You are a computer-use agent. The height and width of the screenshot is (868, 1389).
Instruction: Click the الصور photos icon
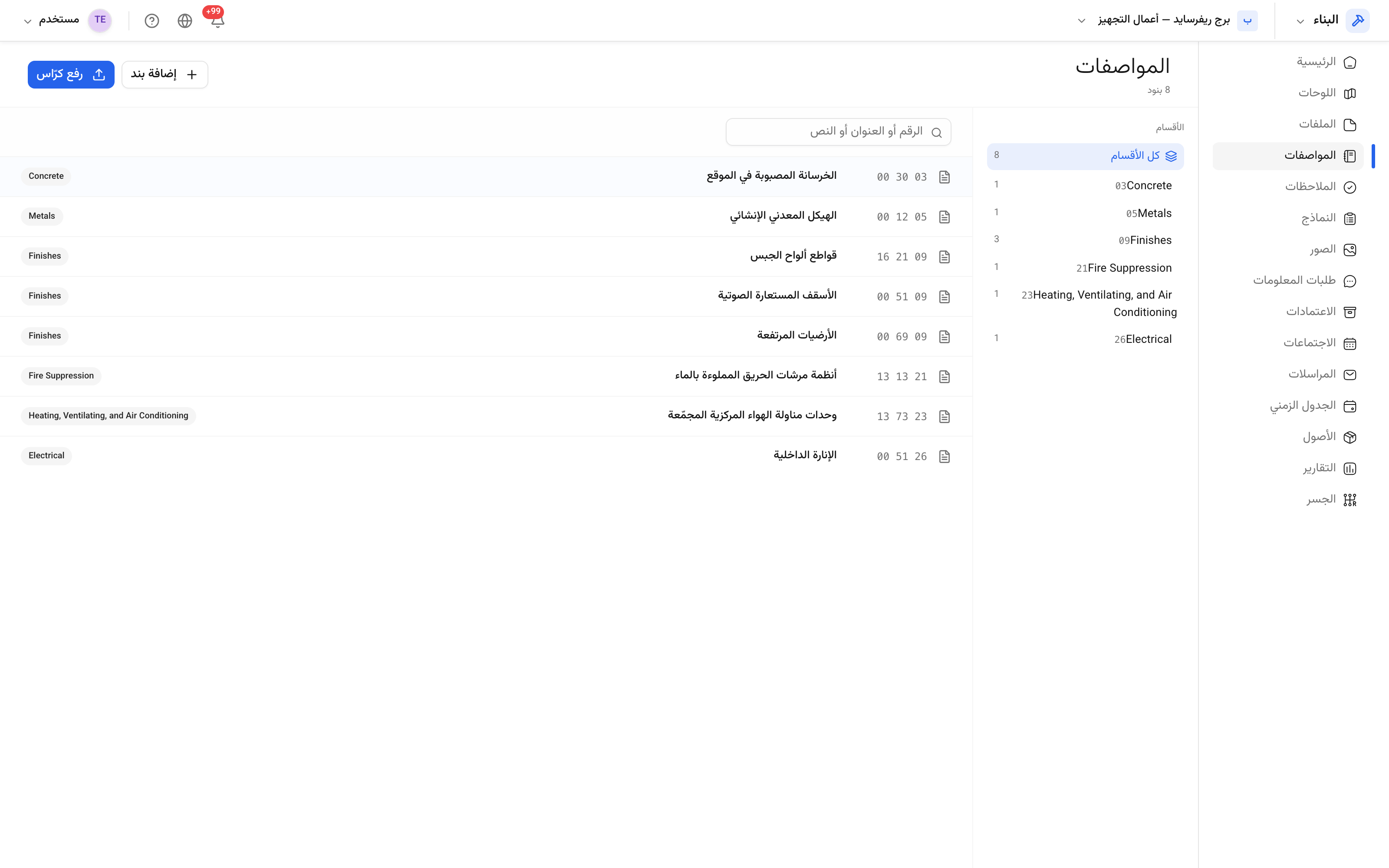[x=1350, y=250]
